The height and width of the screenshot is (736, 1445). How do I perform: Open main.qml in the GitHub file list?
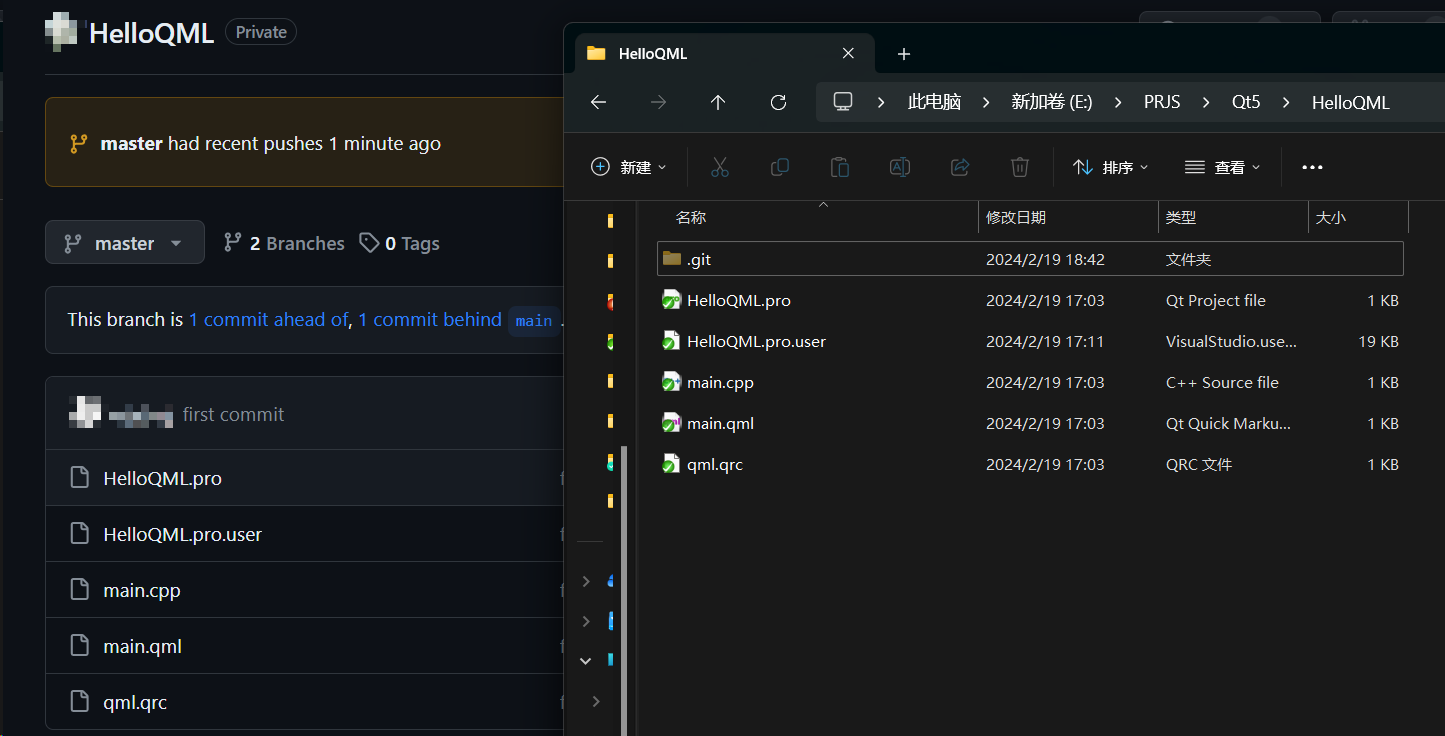point(143,646)
